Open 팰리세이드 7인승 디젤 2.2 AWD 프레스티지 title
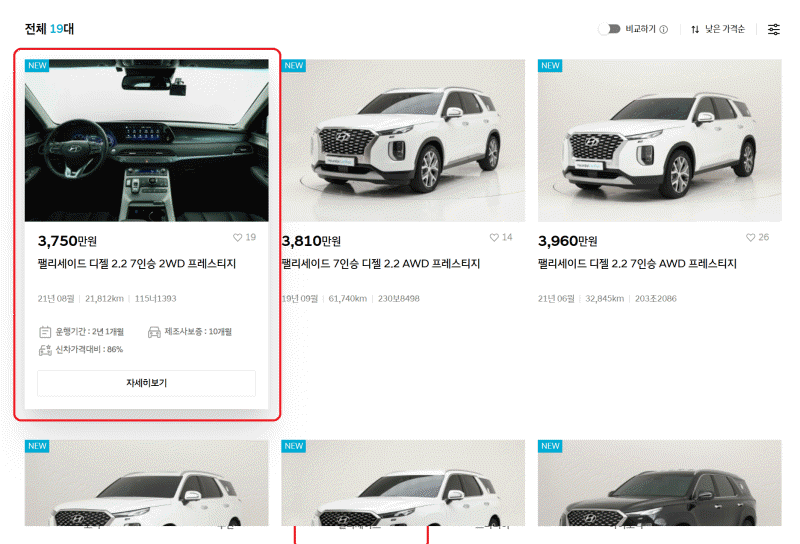800x544 pixels. 381,264
